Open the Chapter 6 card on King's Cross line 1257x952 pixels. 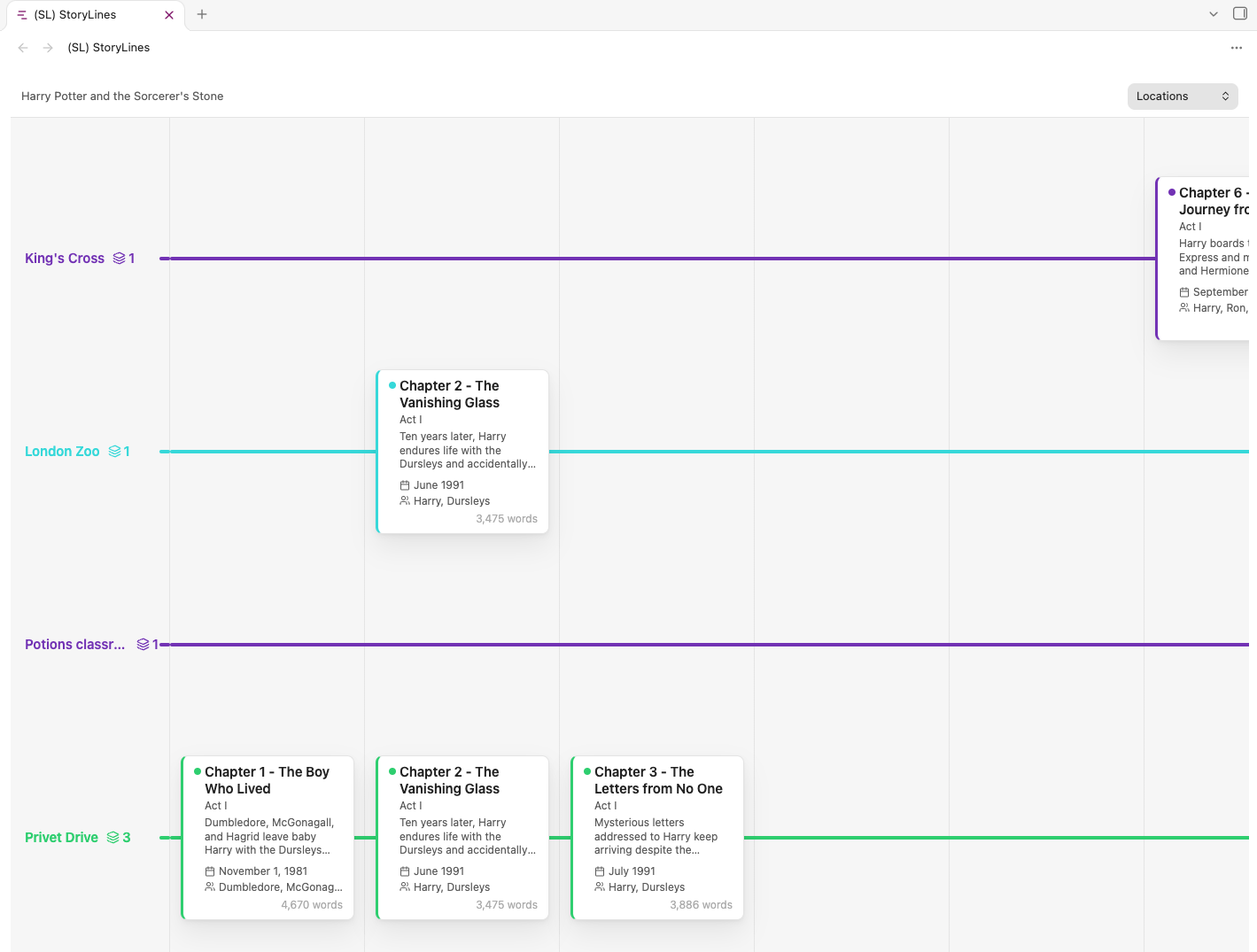[x=1207, y=259]
